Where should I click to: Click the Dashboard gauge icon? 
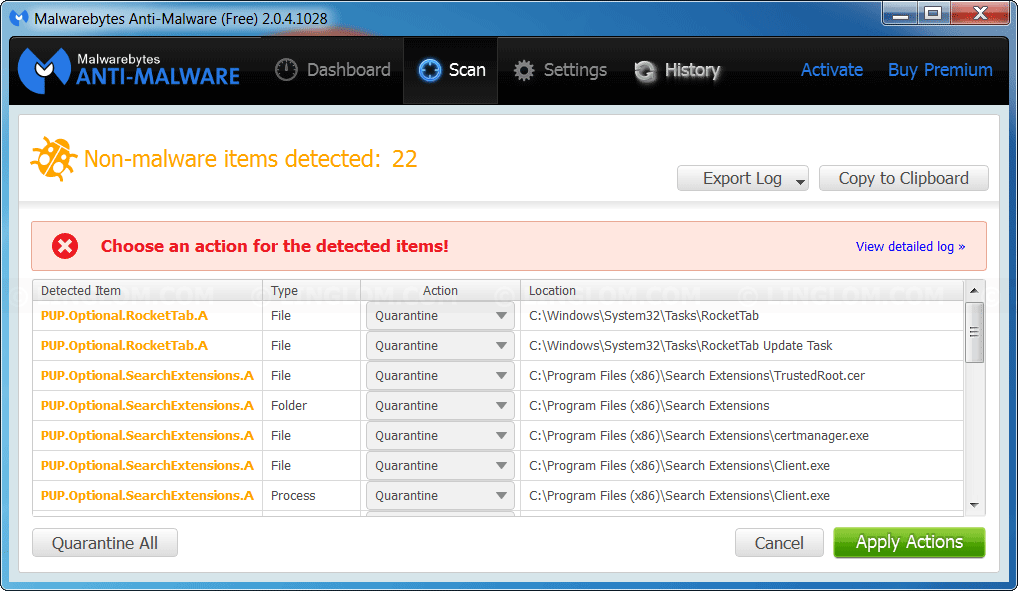pyautogui.click(x=286, y=69)
